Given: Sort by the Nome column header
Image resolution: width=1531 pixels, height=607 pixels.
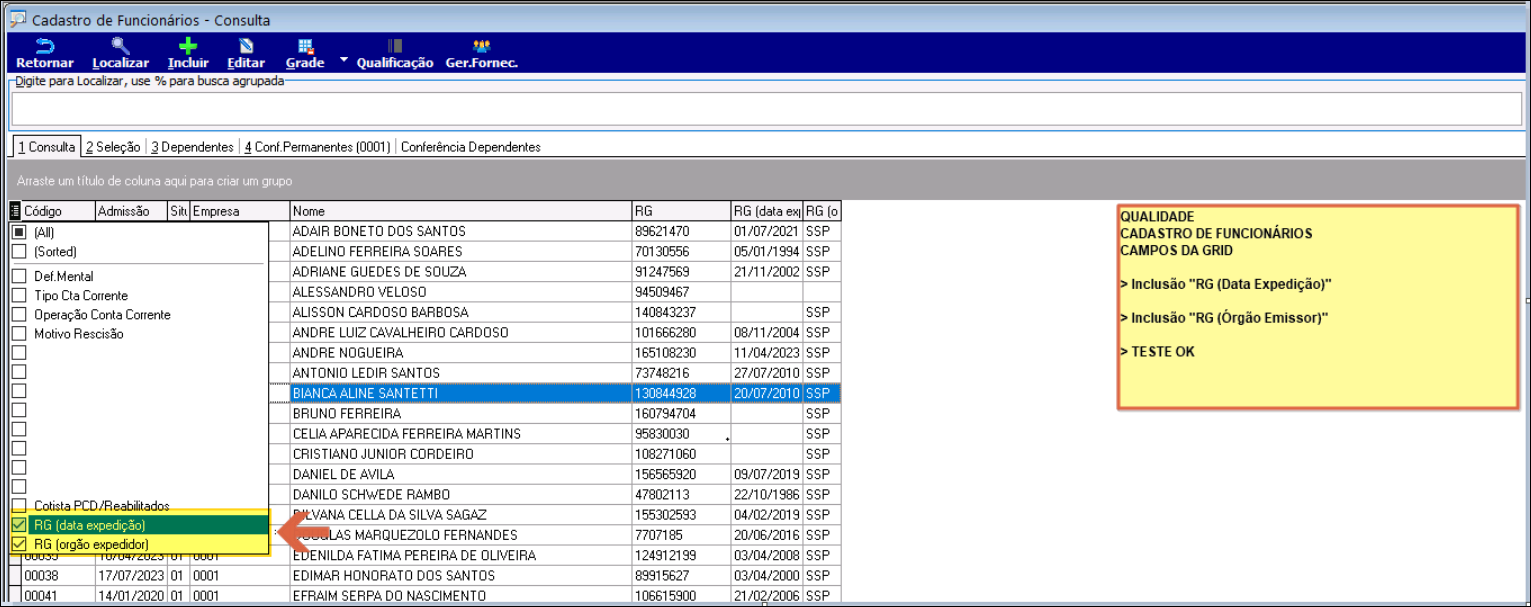Looking at the screenshot, I should click(460, 212).
